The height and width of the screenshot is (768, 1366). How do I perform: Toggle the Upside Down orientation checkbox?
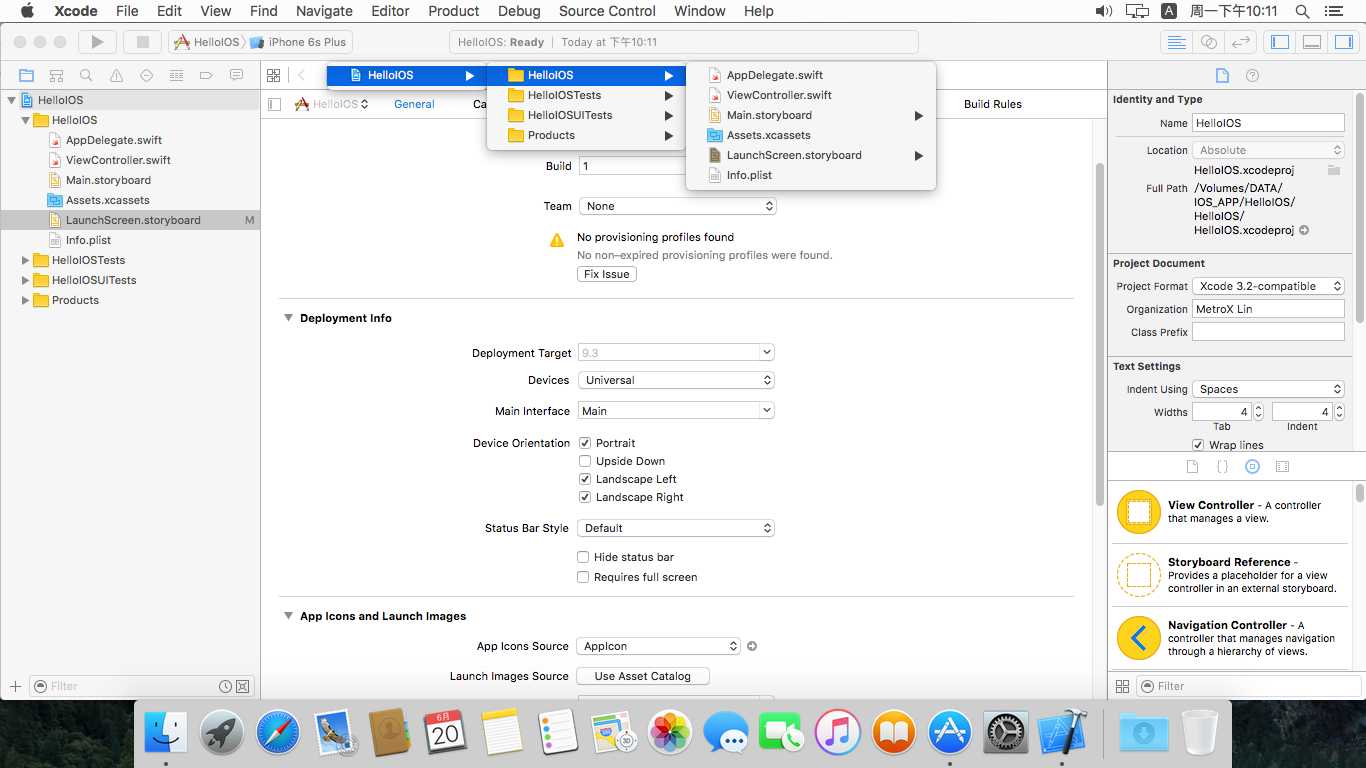tap(584, 461)
